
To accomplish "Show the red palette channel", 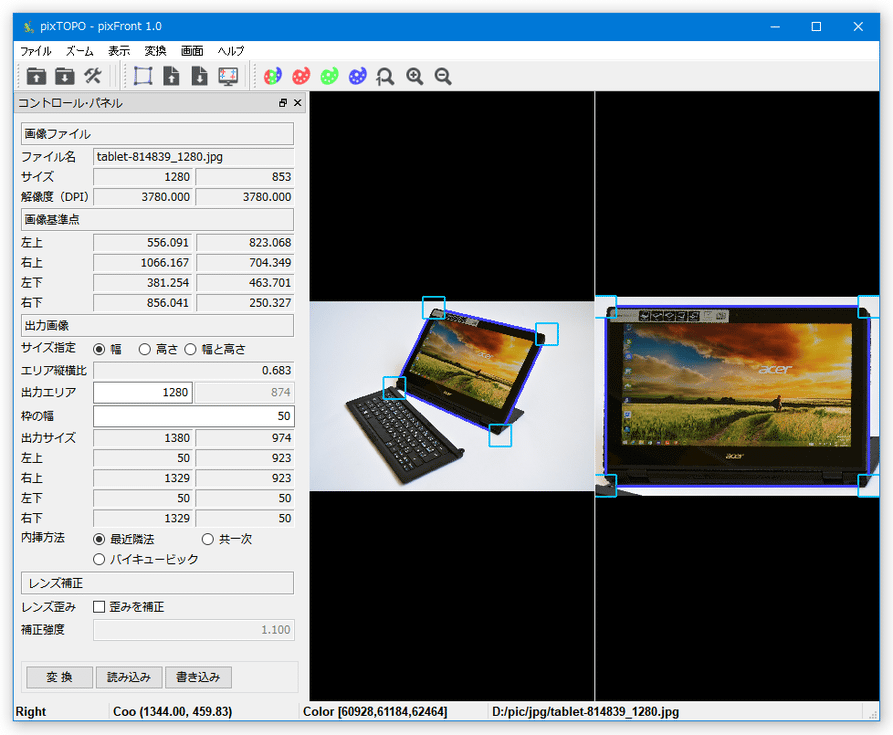I will (301, 76).
